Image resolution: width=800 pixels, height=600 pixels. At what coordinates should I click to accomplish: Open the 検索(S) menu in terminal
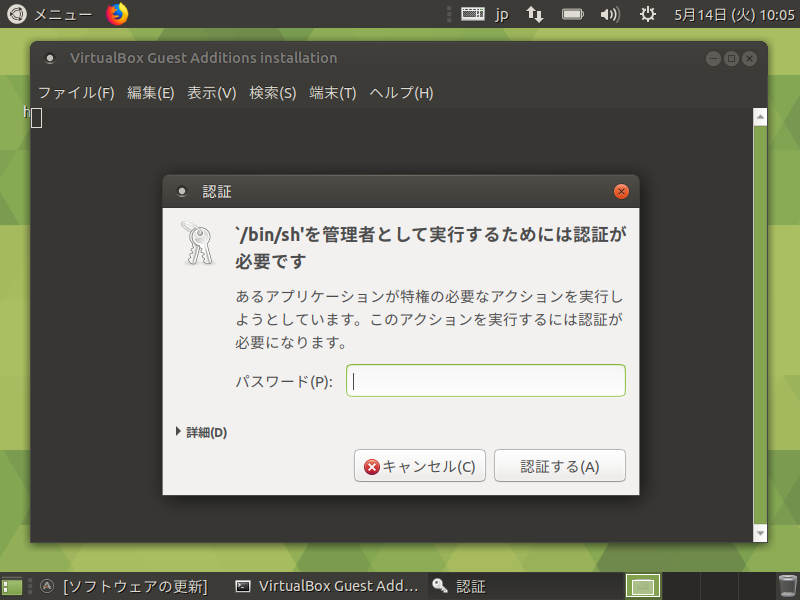coord(272,93)
